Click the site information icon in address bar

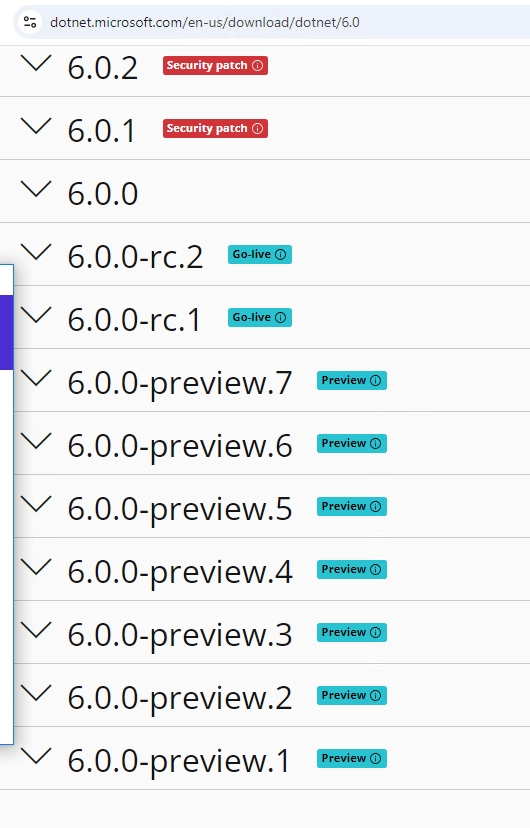coord(30,22)
